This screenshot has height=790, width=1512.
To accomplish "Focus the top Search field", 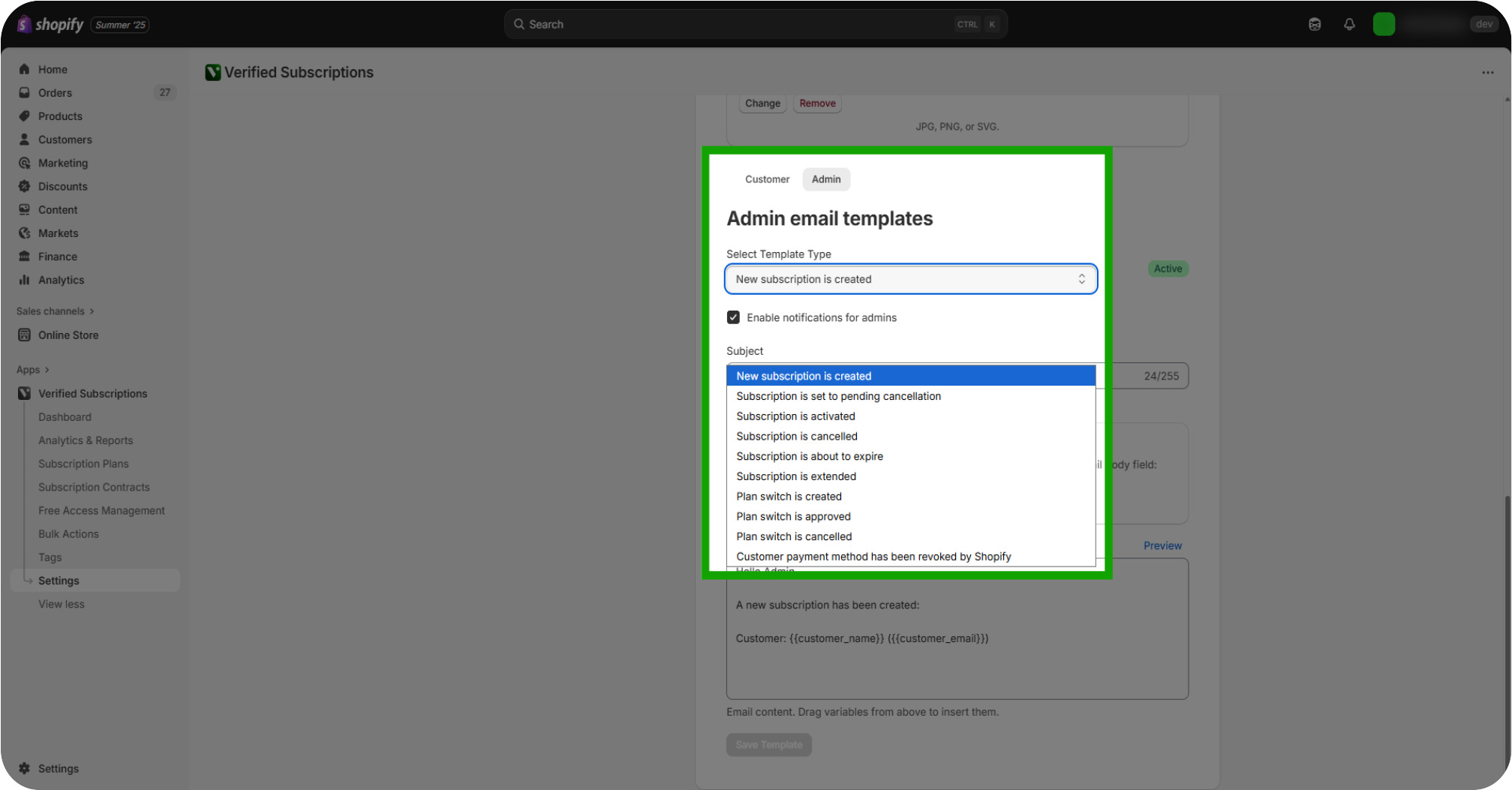I will point(756,24).
